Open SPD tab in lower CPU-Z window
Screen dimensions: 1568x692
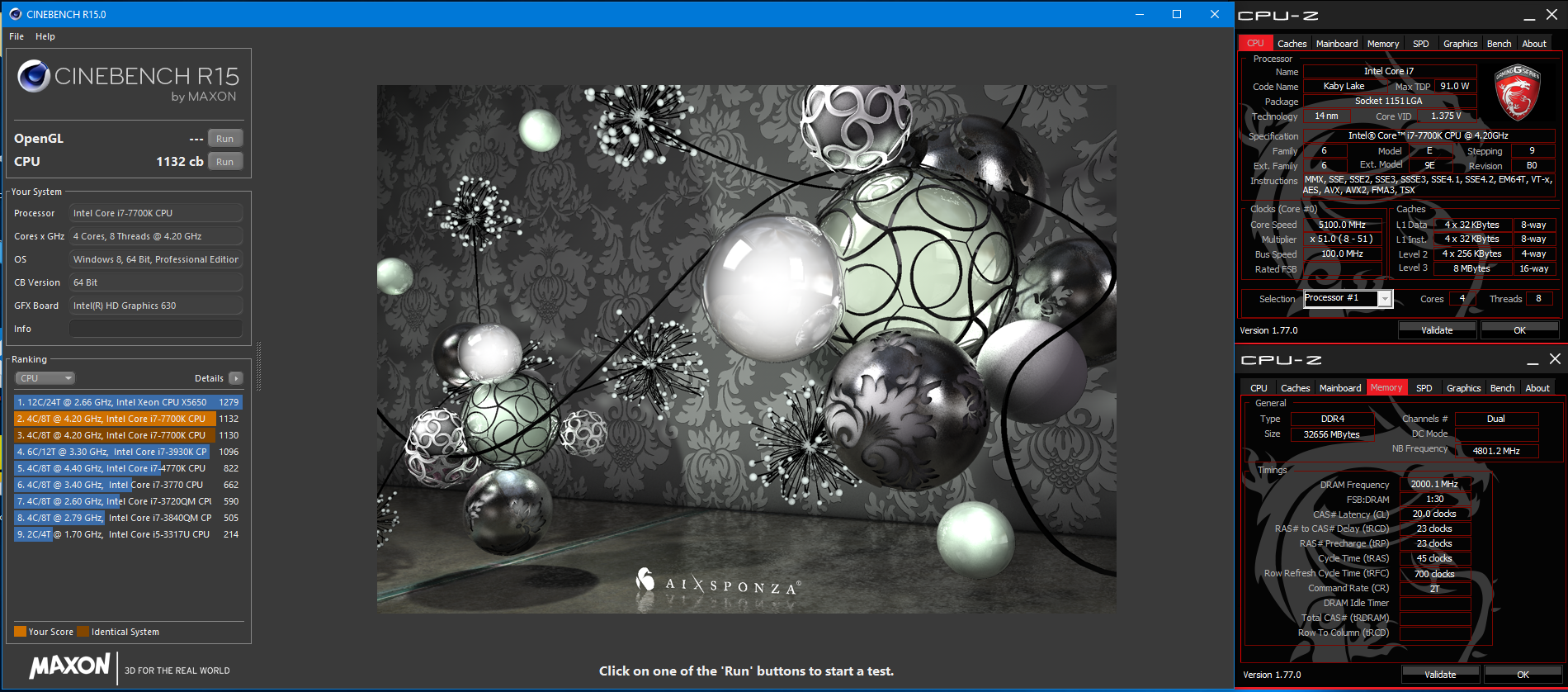[x=1424, y=388]
